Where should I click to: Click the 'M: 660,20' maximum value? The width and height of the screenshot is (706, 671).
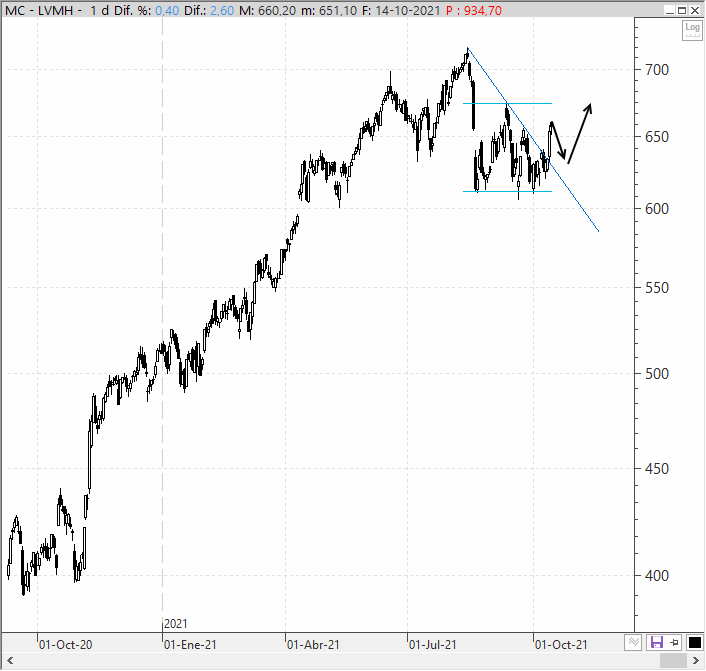click(267, 10)
